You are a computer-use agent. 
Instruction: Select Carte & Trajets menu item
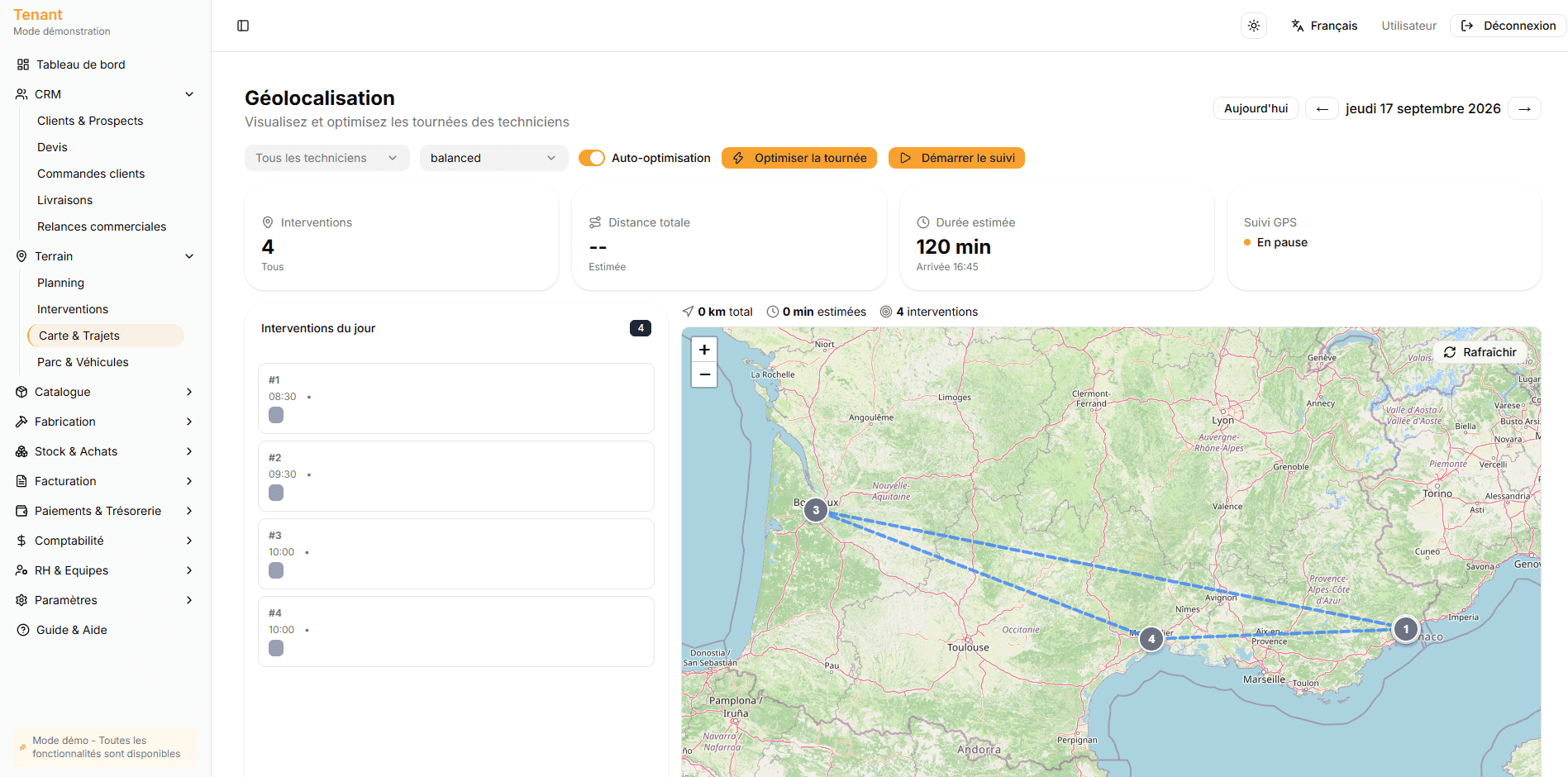point(106,336)
